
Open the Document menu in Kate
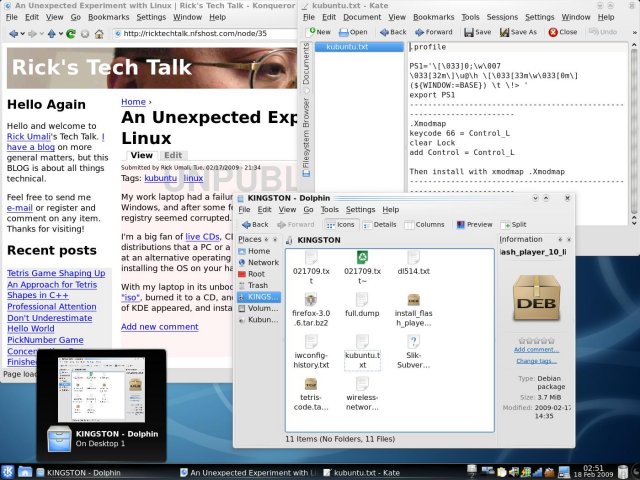click(362, 17)
